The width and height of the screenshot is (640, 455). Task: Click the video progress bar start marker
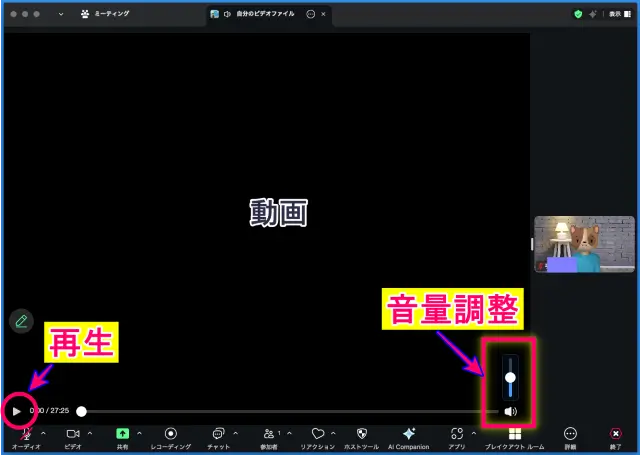(x=82, y=411)
